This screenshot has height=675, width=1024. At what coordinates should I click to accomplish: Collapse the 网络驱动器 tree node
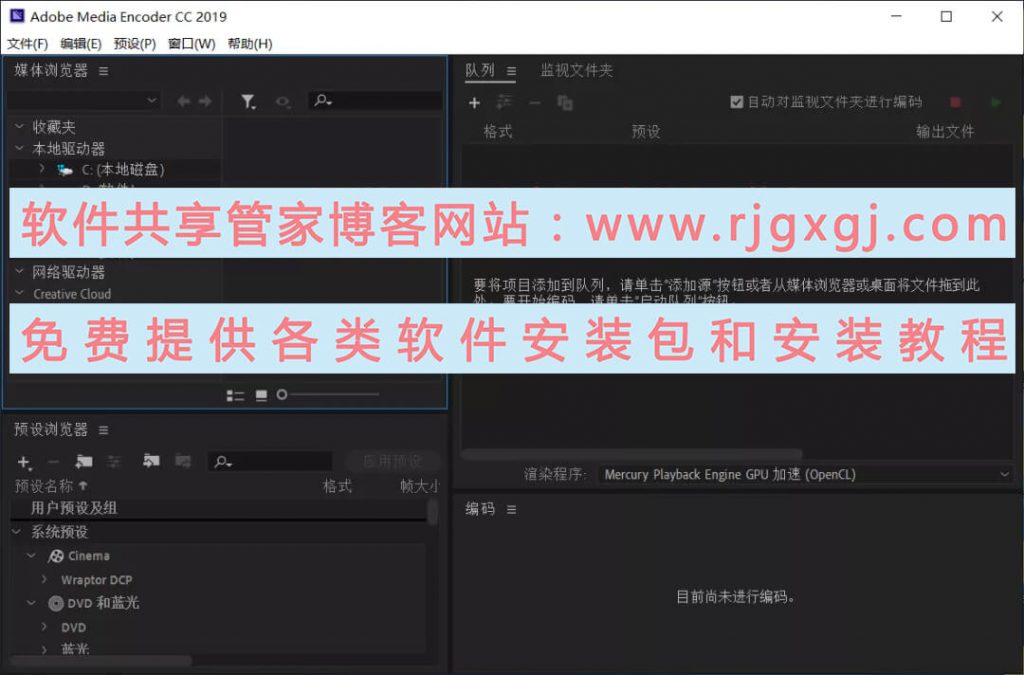[x=20, y=272]
